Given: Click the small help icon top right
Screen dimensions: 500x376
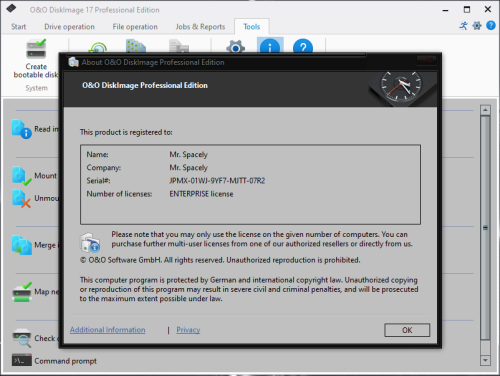Looking at the screenshot, I should (491, 25).
